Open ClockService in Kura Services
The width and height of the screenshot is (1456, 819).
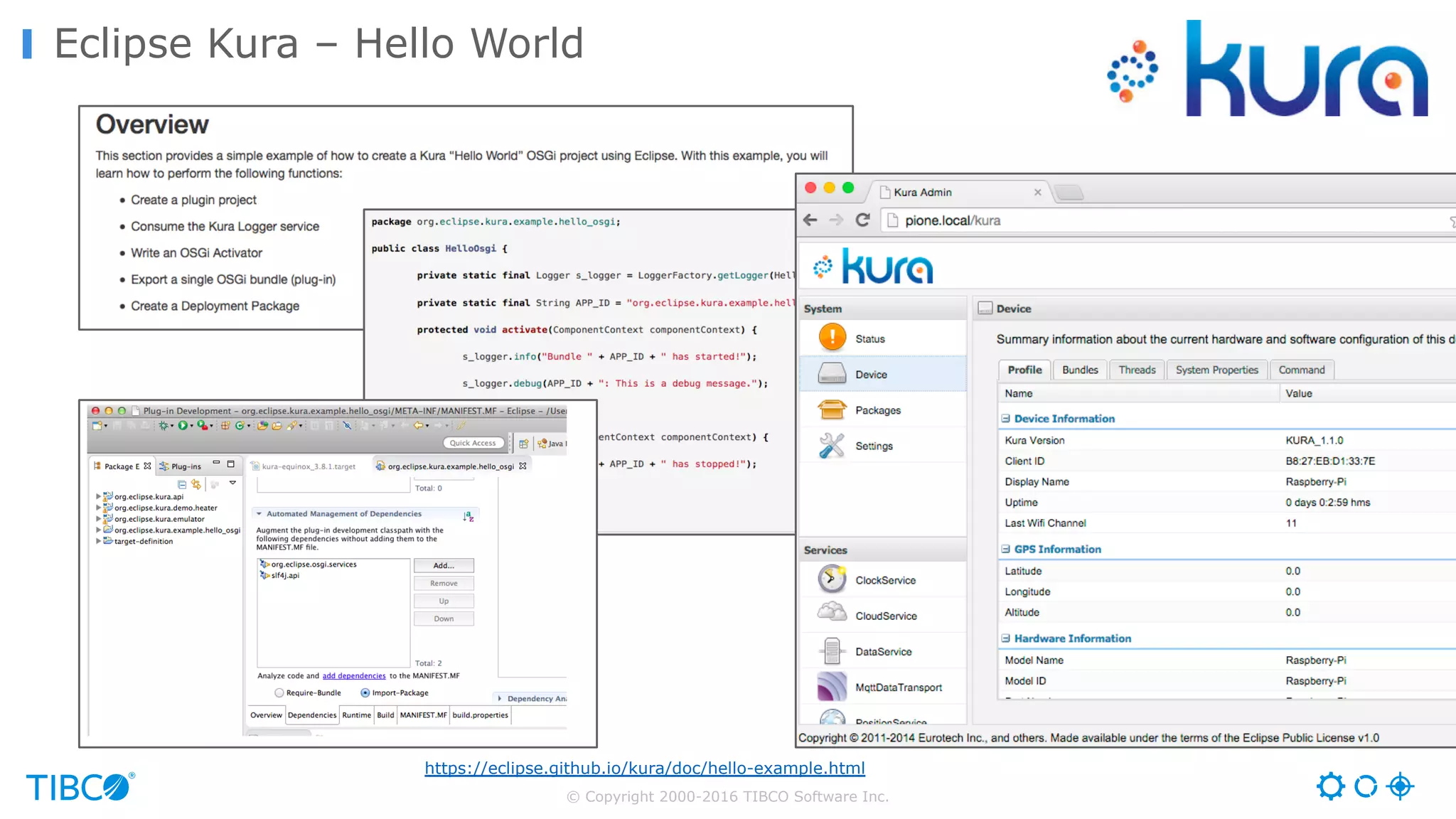coord(882,580)
